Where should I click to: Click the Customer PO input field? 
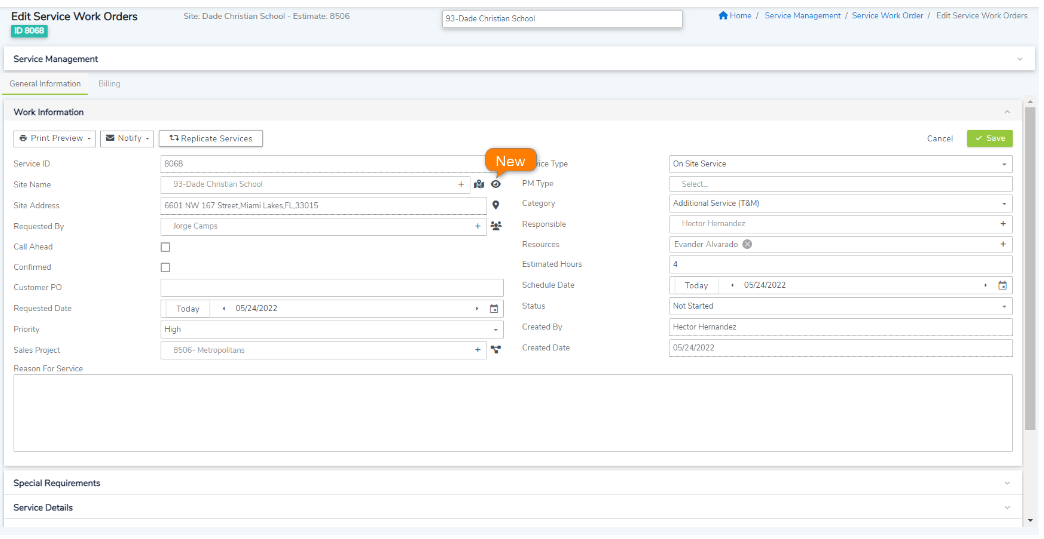click(x=332, y=287)
